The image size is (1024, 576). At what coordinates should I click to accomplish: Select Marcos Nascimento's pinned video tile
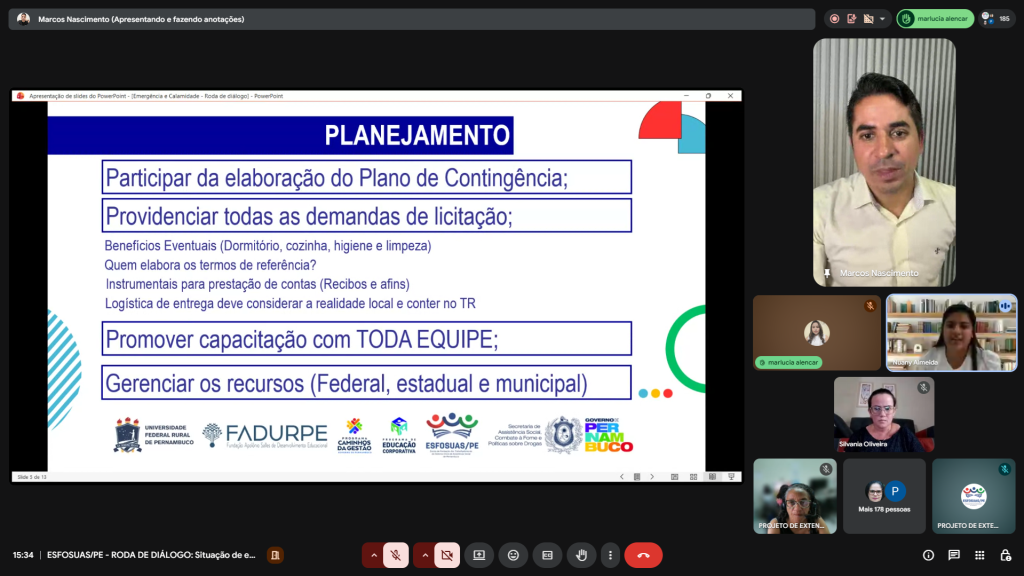(884, 162)
